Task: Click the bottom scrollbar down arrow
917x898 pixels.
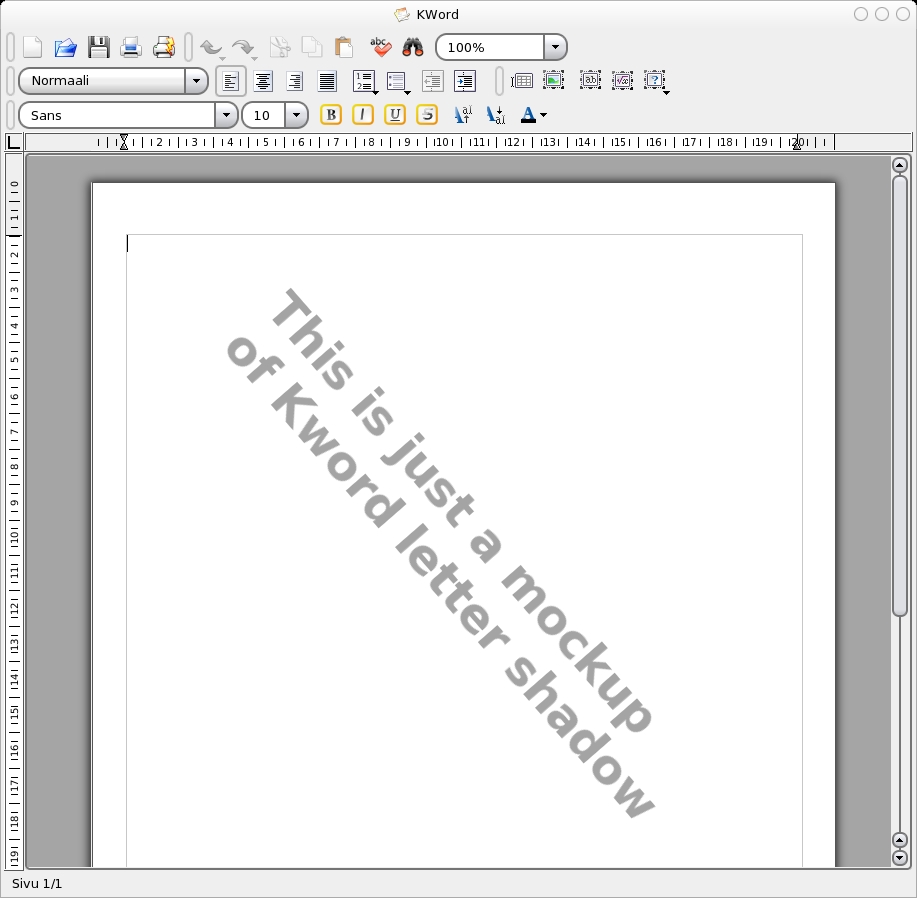Action: 900,858
